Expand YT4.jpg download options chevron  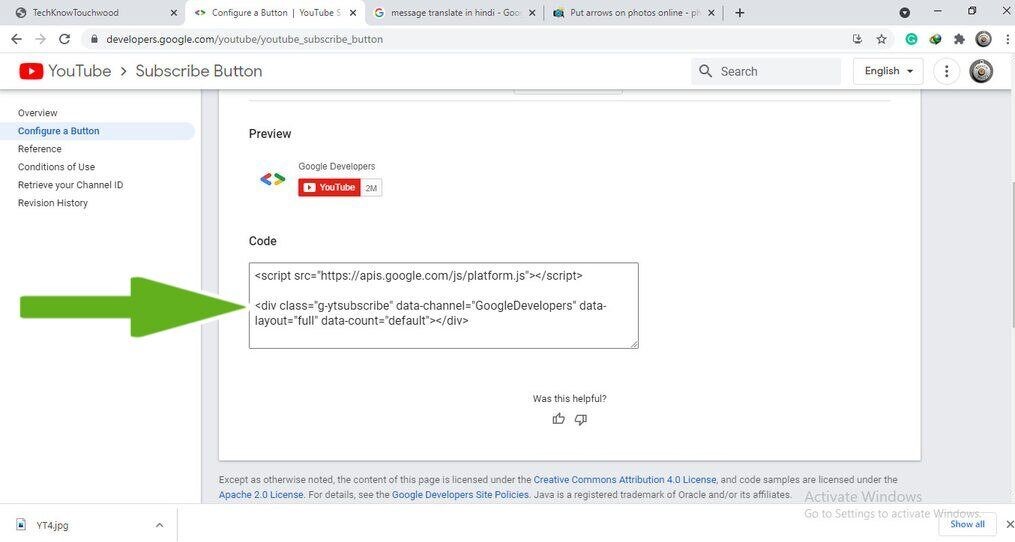(159, 525)
